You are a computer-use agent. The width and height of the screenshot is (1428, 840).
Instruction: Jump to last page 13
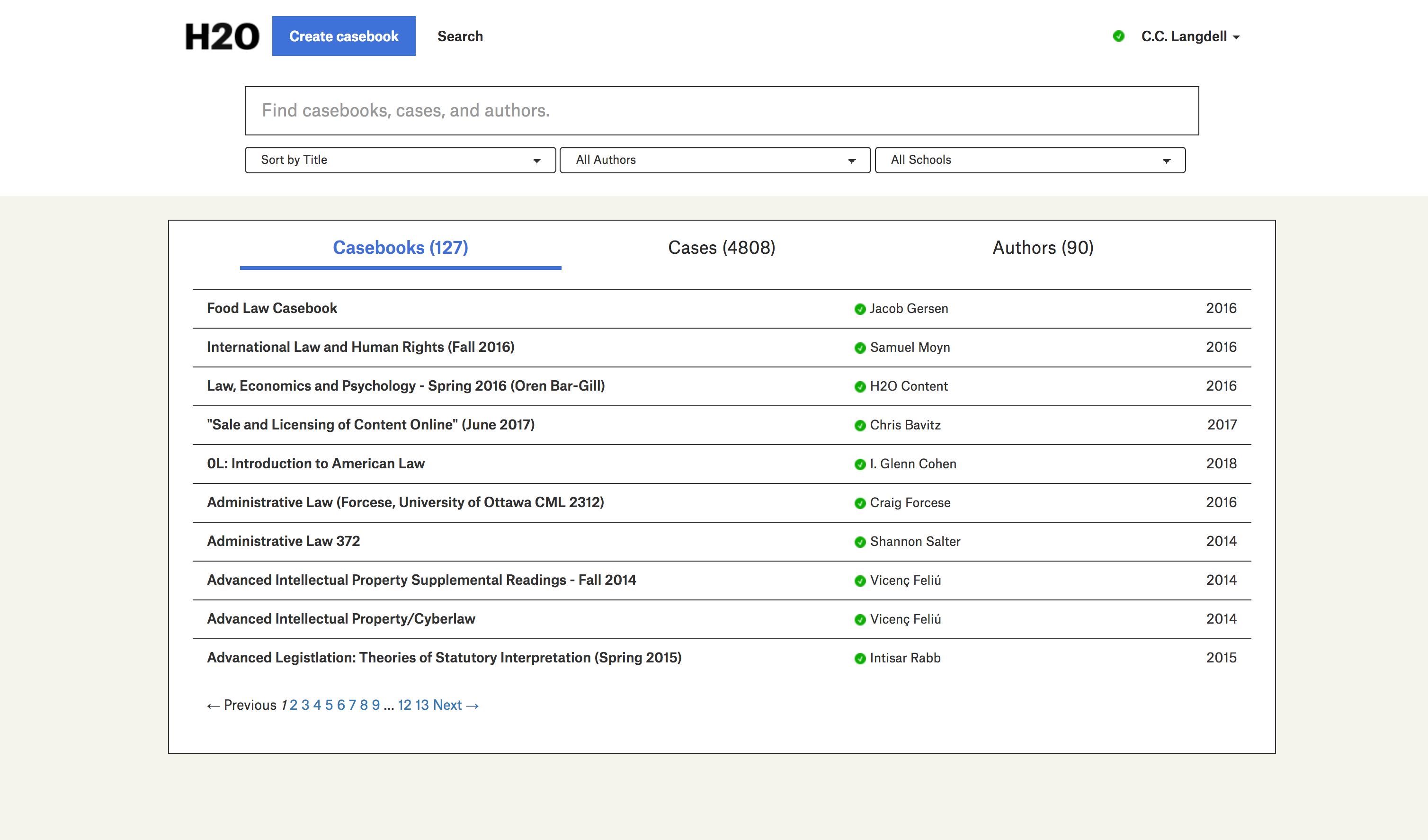tap(422, 705)
